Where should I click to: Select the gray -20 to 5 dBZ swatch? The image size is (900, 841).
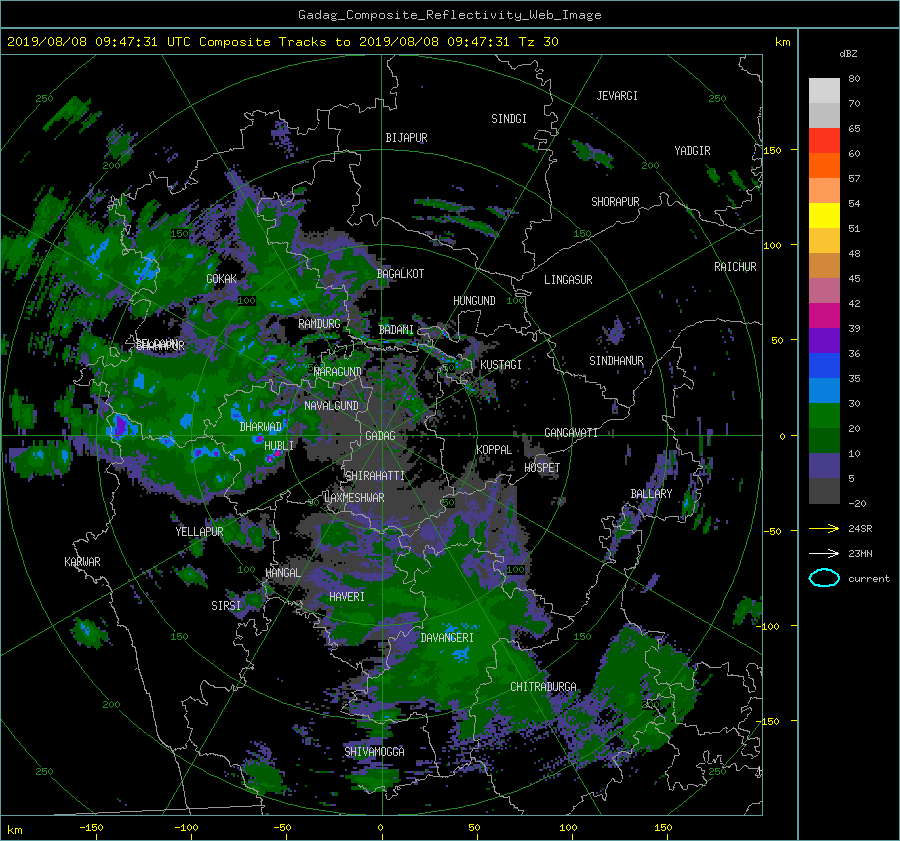[824, 491]
